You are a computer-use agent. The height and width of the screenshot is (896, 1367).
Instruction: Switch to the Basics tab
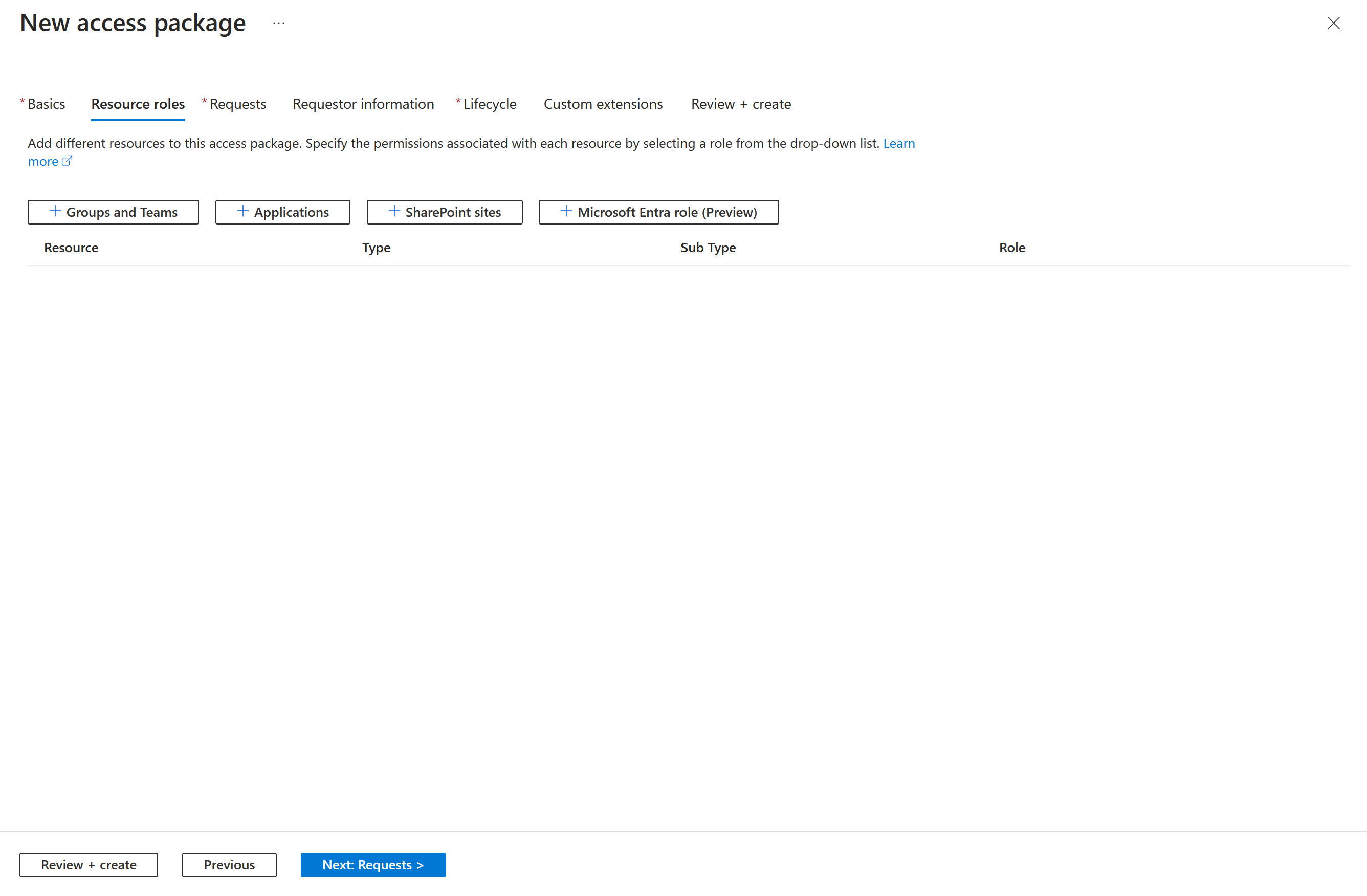pos(46,104)
